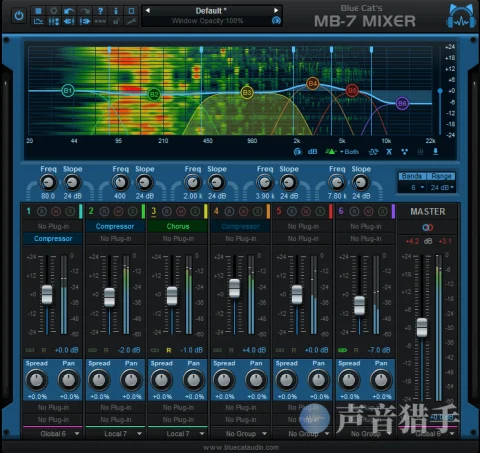Click the Default preset name field

211,11
